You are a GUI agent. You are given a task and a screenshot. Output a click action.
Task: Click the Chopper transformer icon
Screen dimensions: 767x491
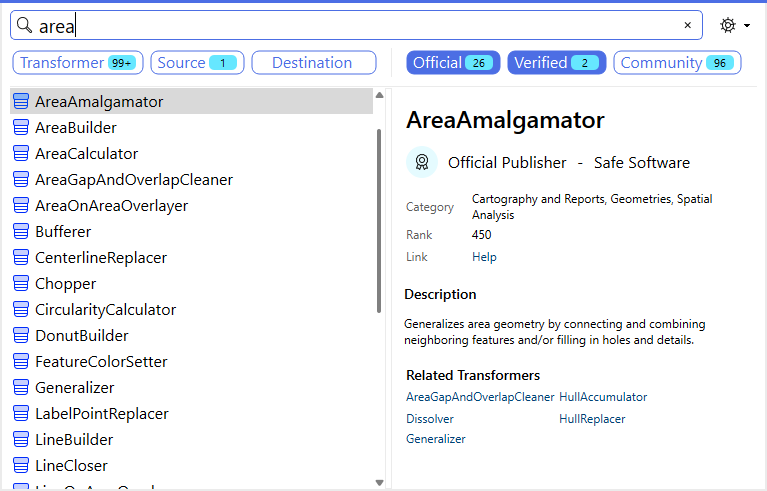click(21, 284)
